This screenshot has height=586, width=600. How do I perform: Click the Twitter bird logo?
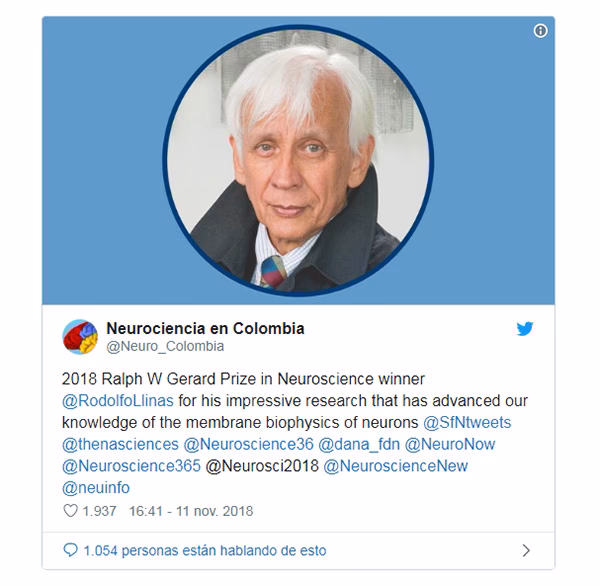(525, 329)
